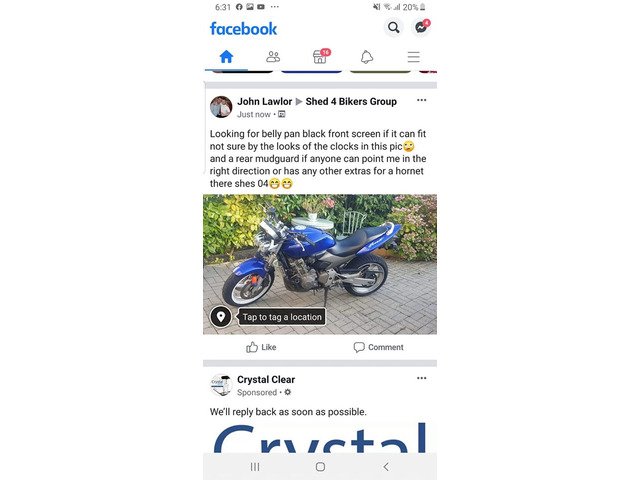View the blue motorcycle photo

click(320, 264)
